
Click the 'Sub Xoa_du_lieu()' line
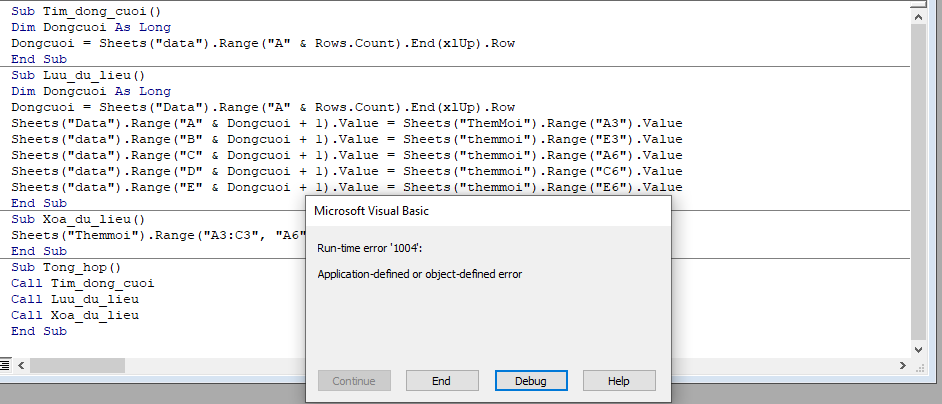(x=78, y=219)
